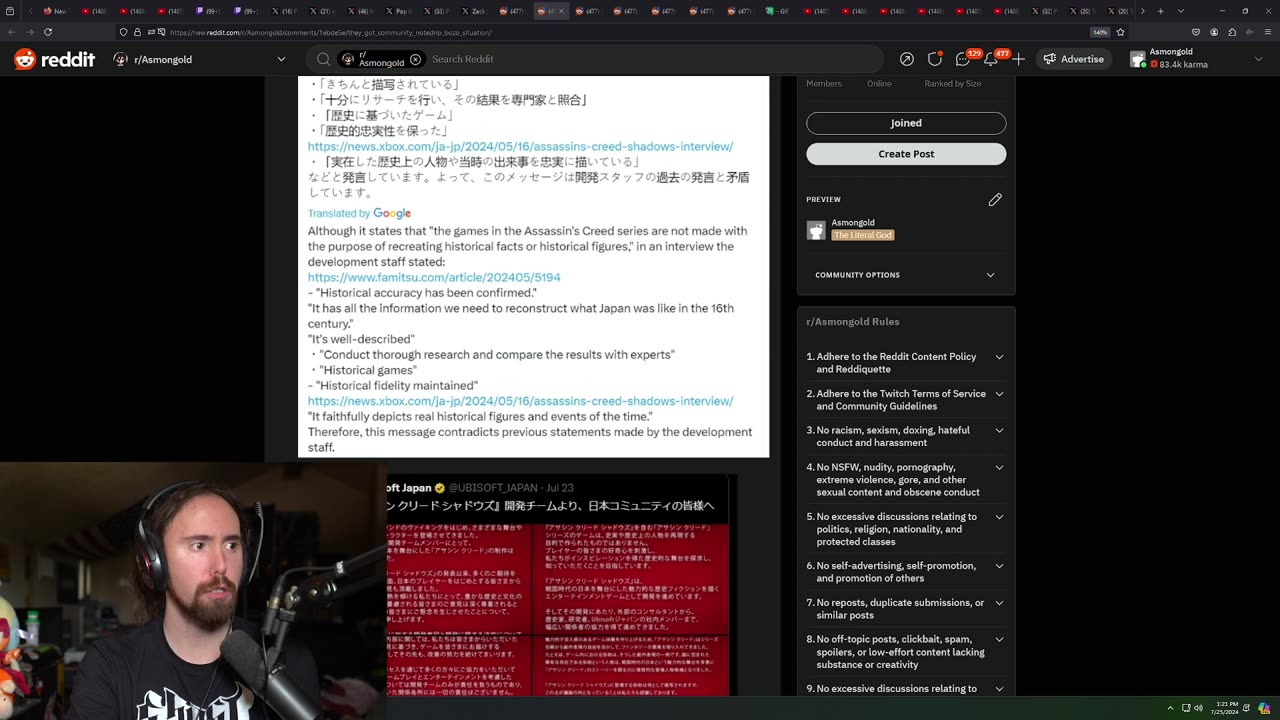Click the browser back arrow
The image size is (1280, 720).
click(x=11, y=32)
